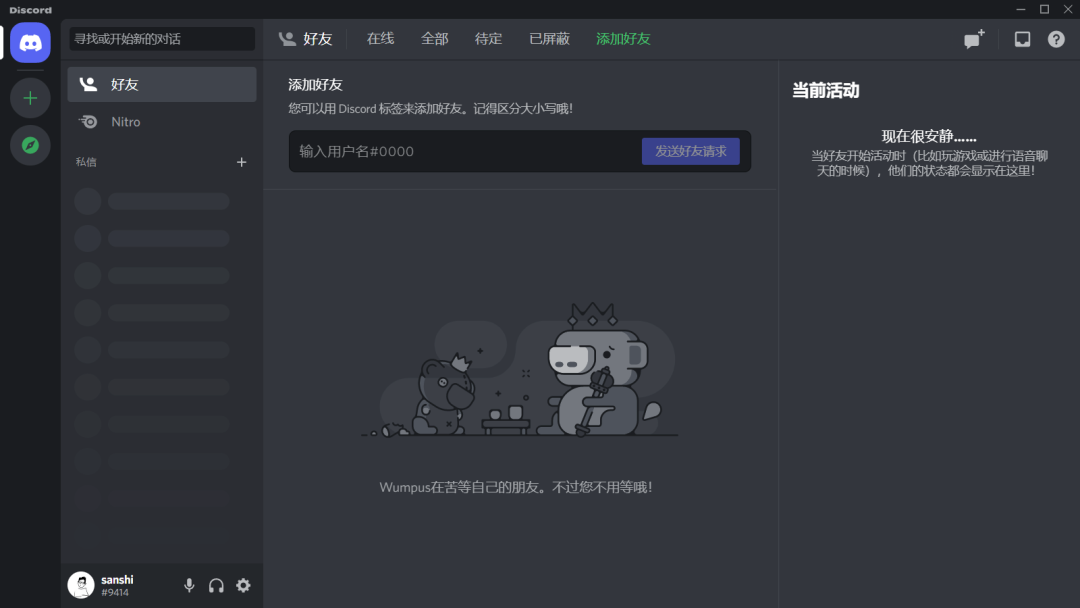This screenshot has height=608, width=1080.
Task: Deafen audio with the headphone icon
Action: pyautogui.click(x=216, y=585)
